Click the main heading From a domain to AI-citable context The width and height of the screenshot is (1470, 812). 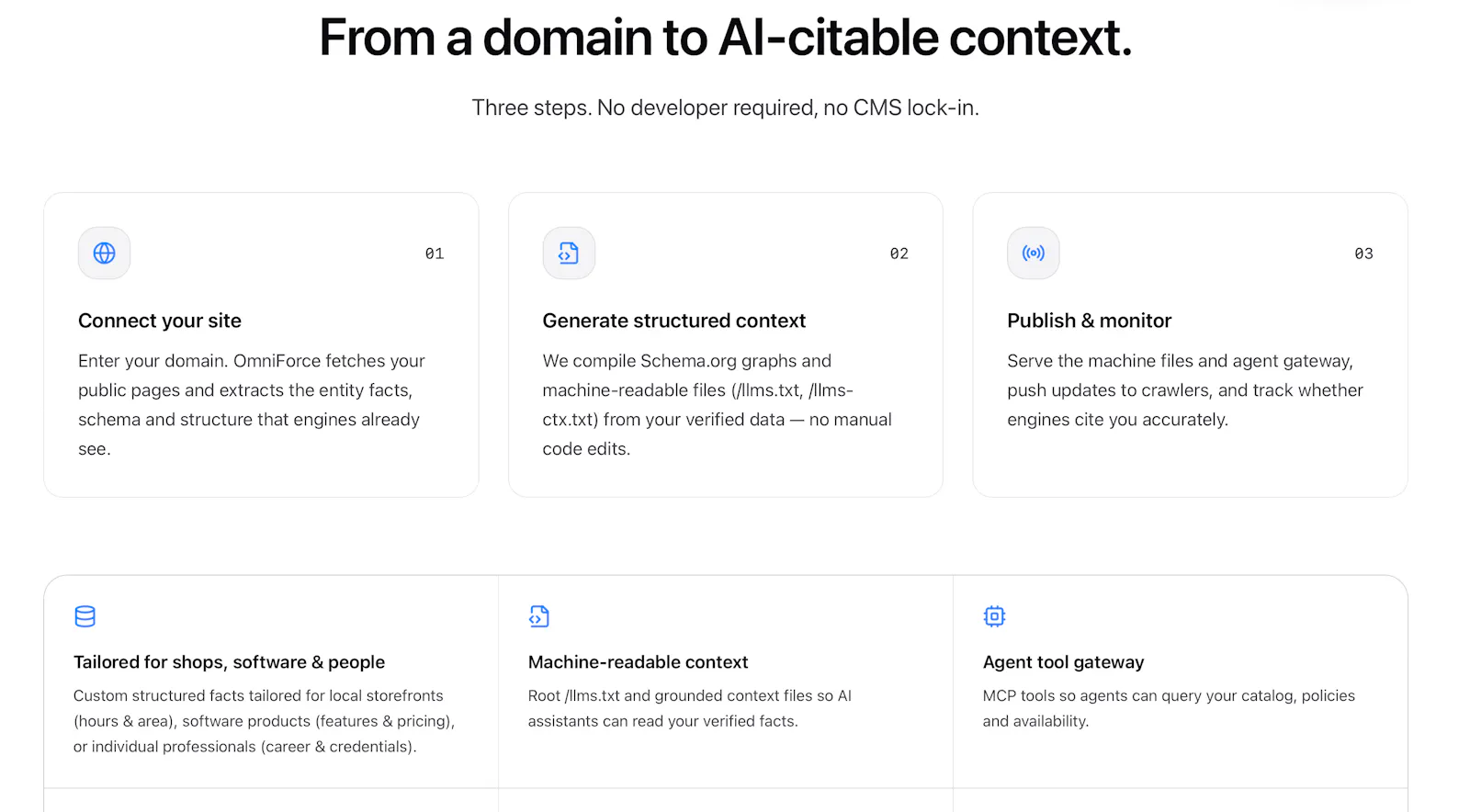[726, 38]
